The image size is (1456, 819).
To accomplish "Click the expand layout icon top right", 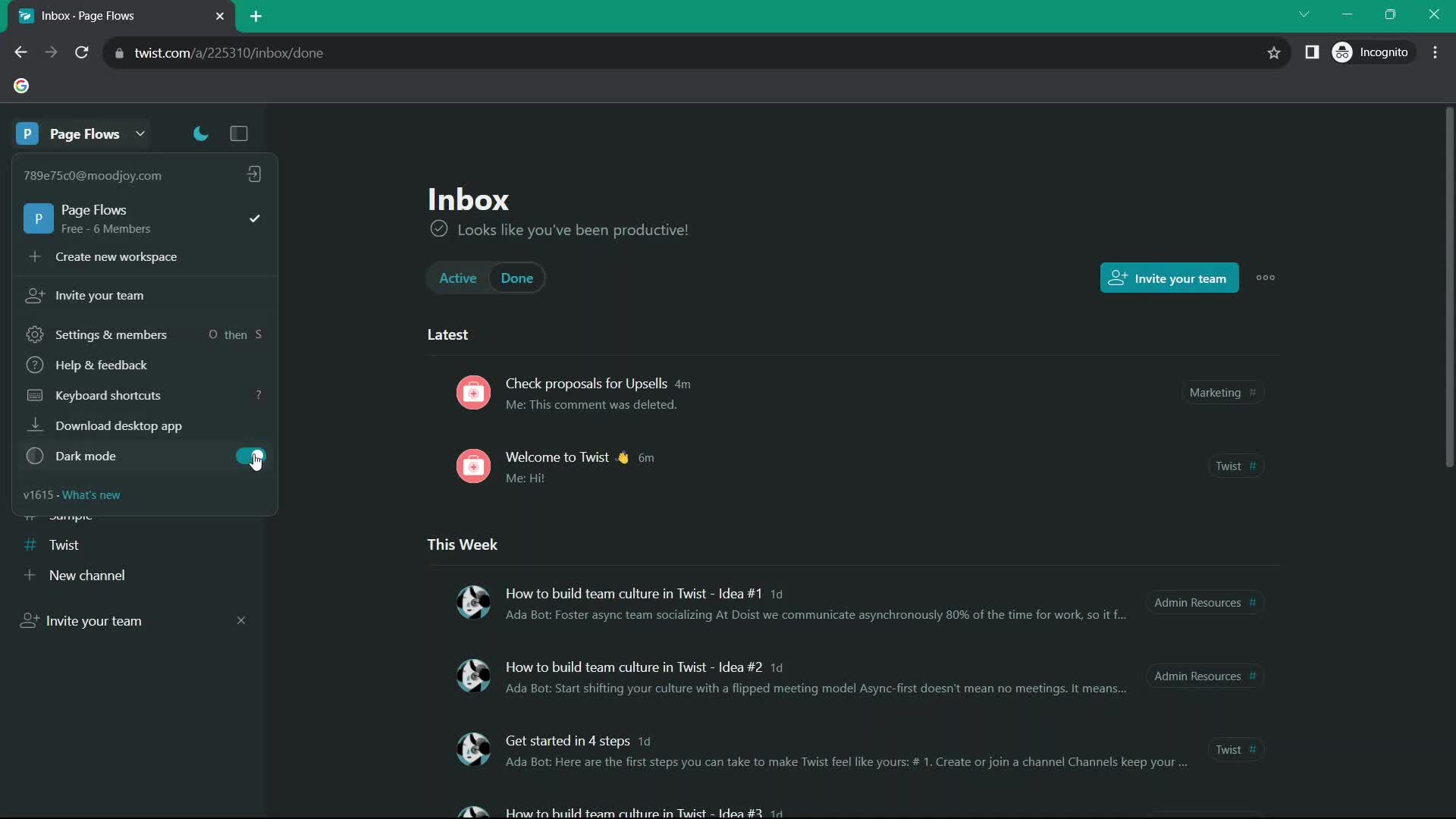I will pos(239,134).
